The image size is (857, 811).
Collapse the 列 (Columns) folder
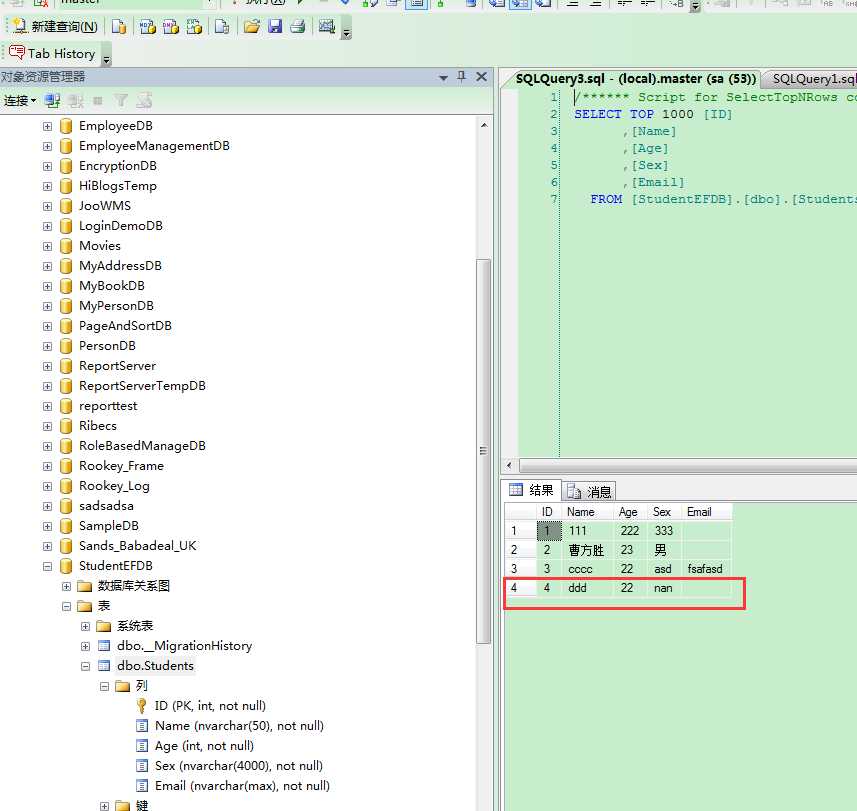click(x=104, y=686)
